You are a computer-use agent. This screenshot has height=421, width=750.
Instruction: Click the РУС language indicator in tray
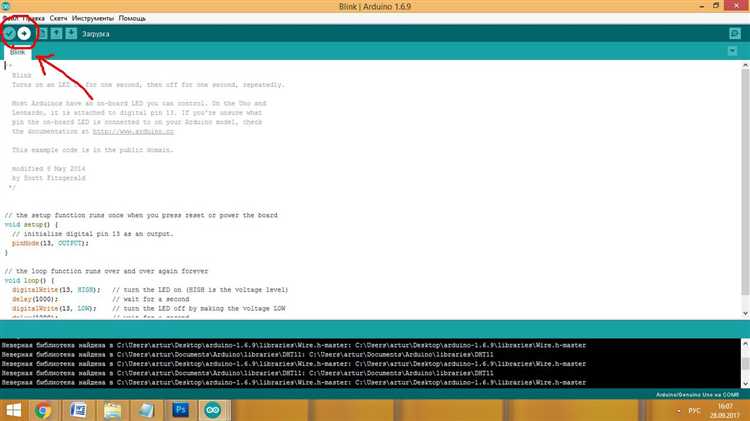[695, 411]
